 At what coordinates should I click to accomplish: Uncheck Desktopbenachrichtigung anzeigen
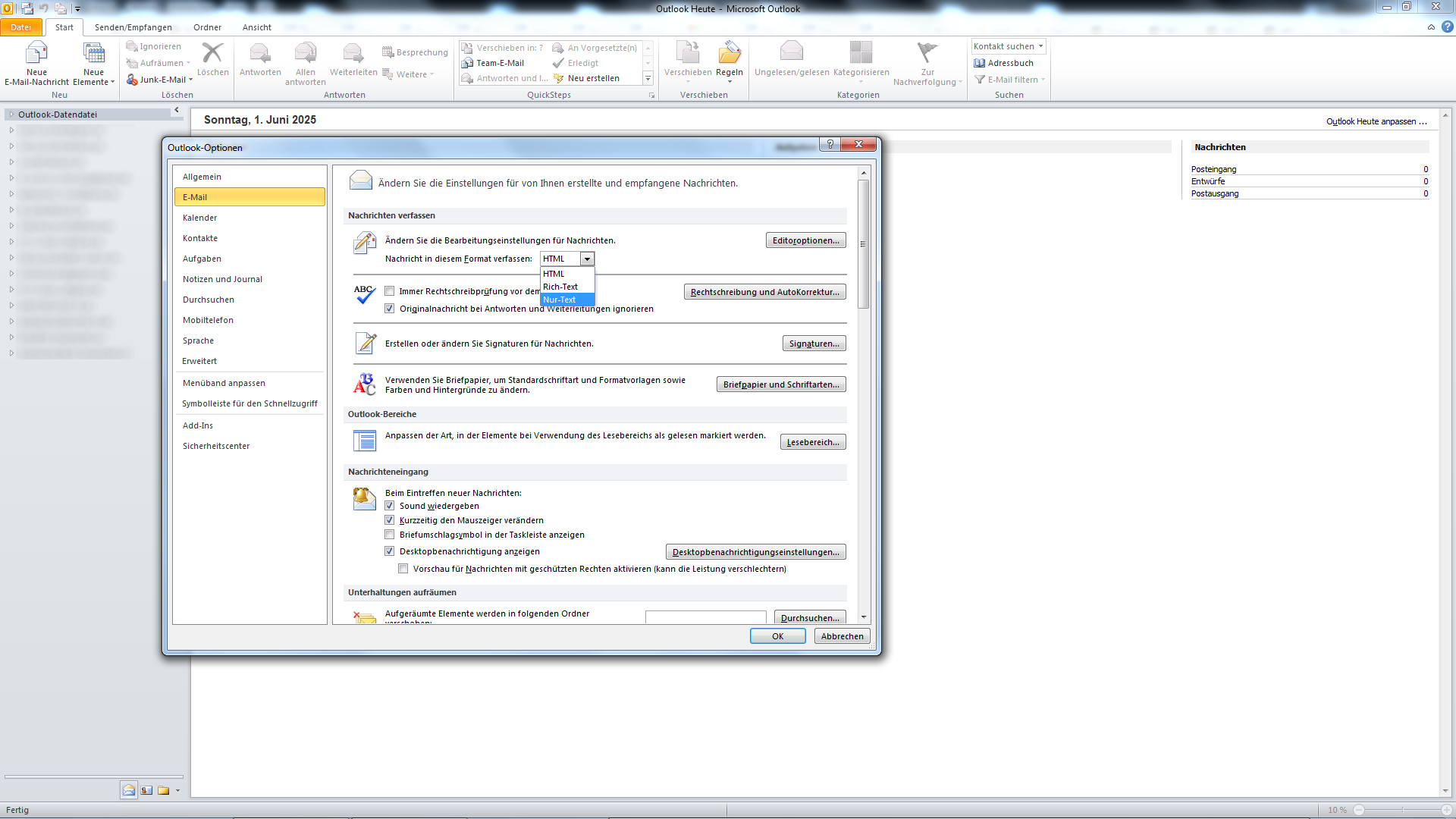(390, 551)
